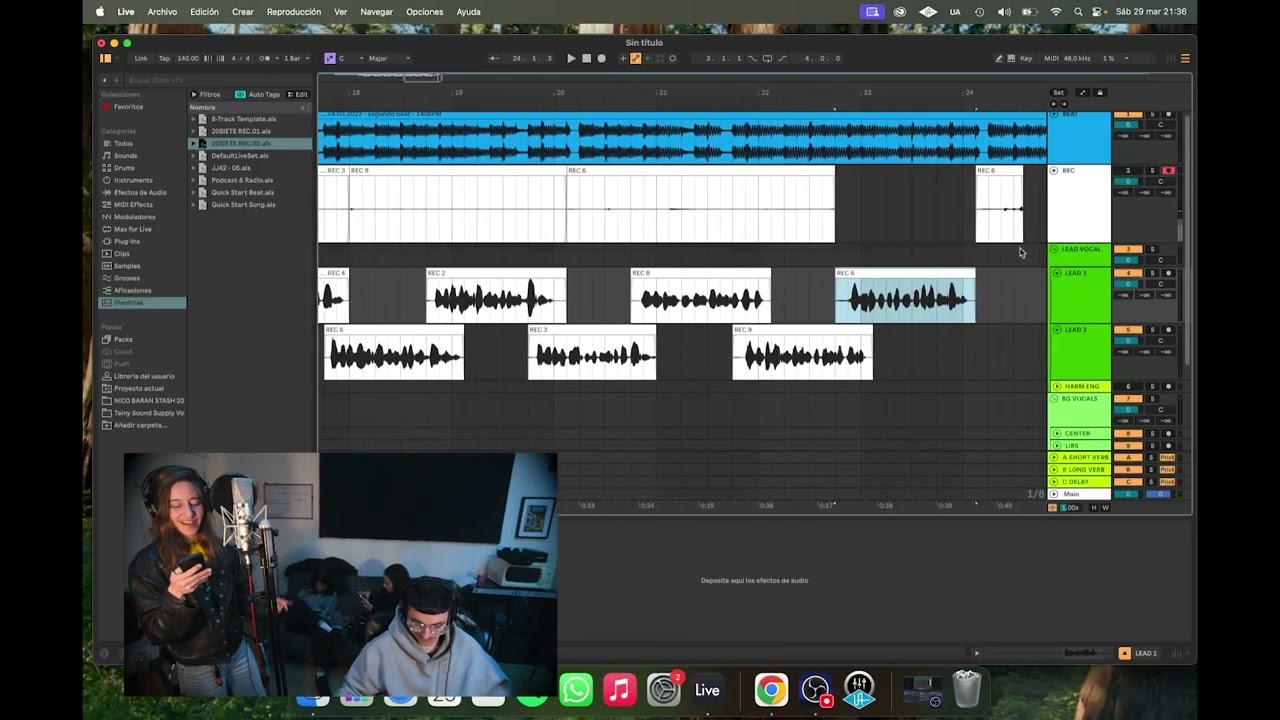The image size is (1280, 720).
Task: Collapse the LEAD VOCAL group track
Action: pyautogui.click(x=1053, y=249)
